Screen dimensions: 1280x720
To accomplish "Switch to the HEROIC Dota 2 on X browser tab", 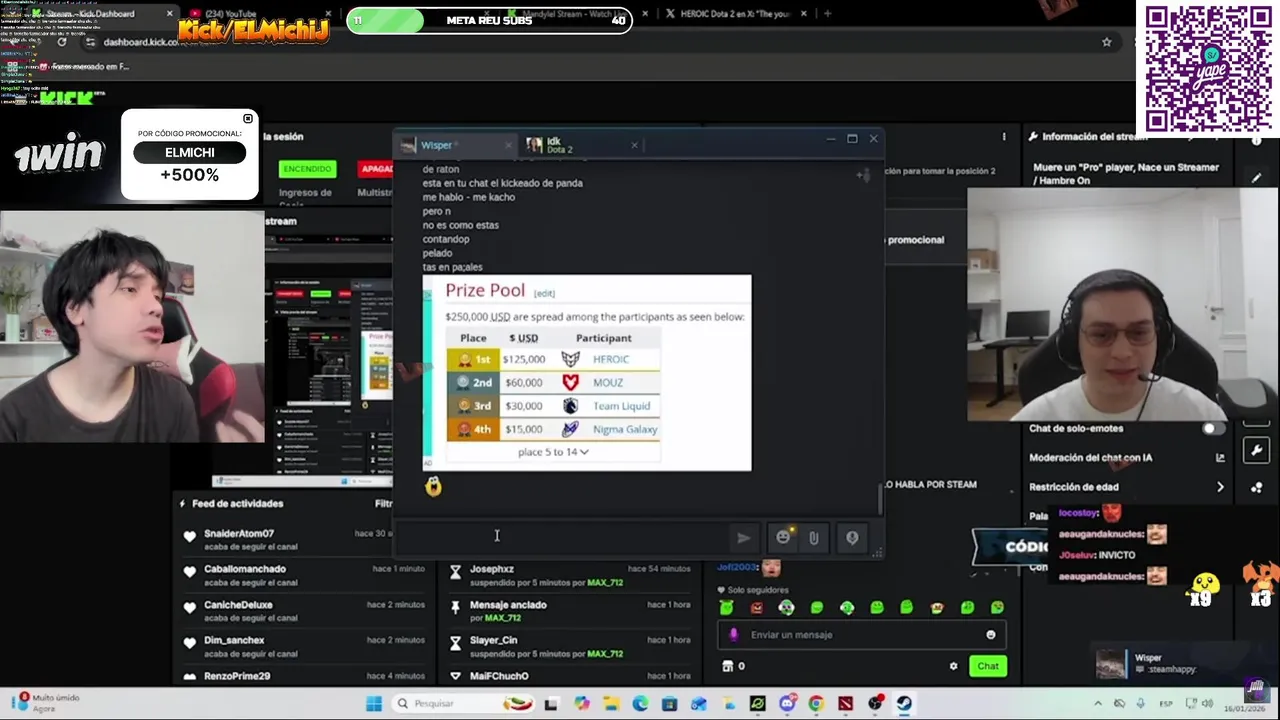I will pos(736,14).
